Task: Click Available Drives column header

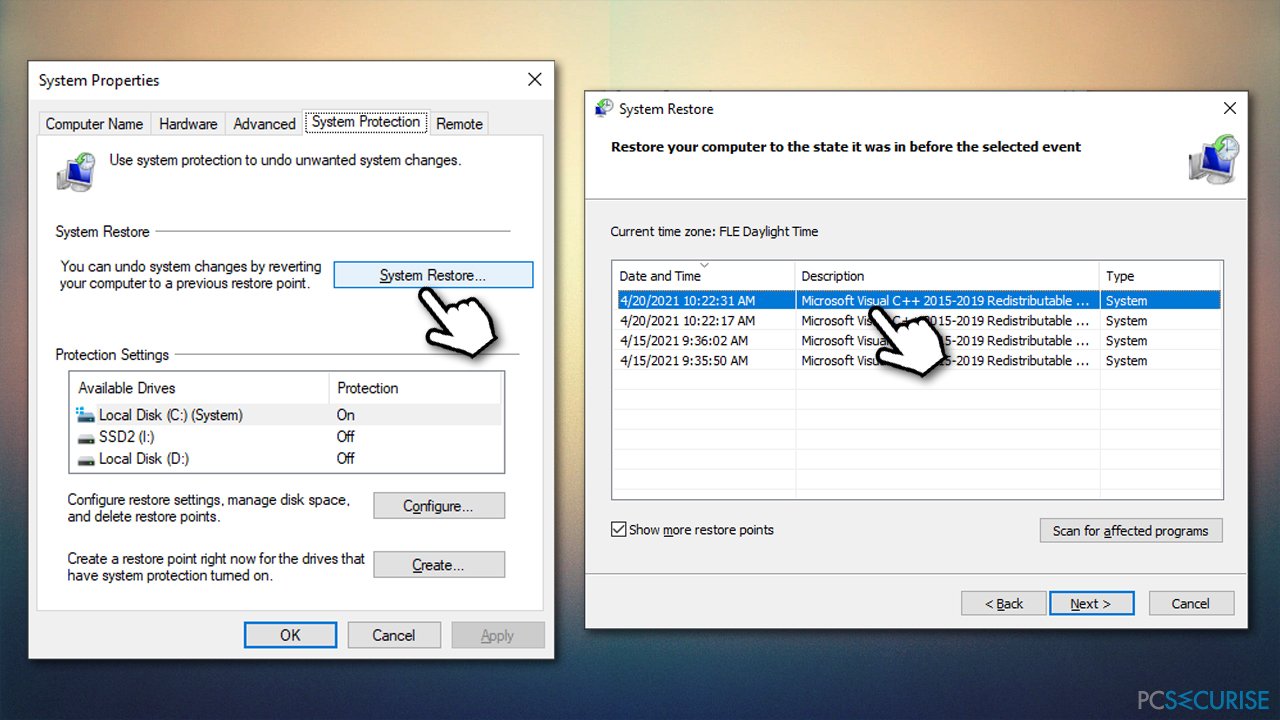Action: 199,388
